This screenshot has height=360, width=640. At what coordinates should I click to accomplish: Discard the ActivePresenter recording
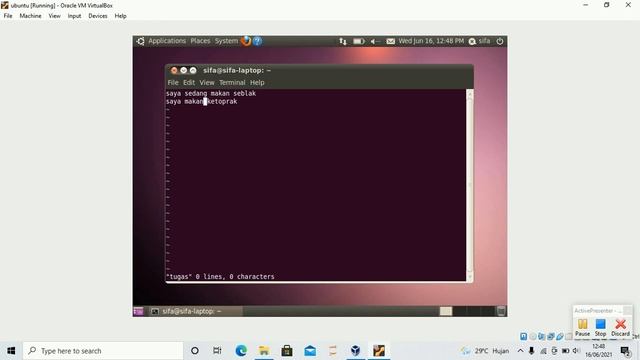tap(620, 327)
